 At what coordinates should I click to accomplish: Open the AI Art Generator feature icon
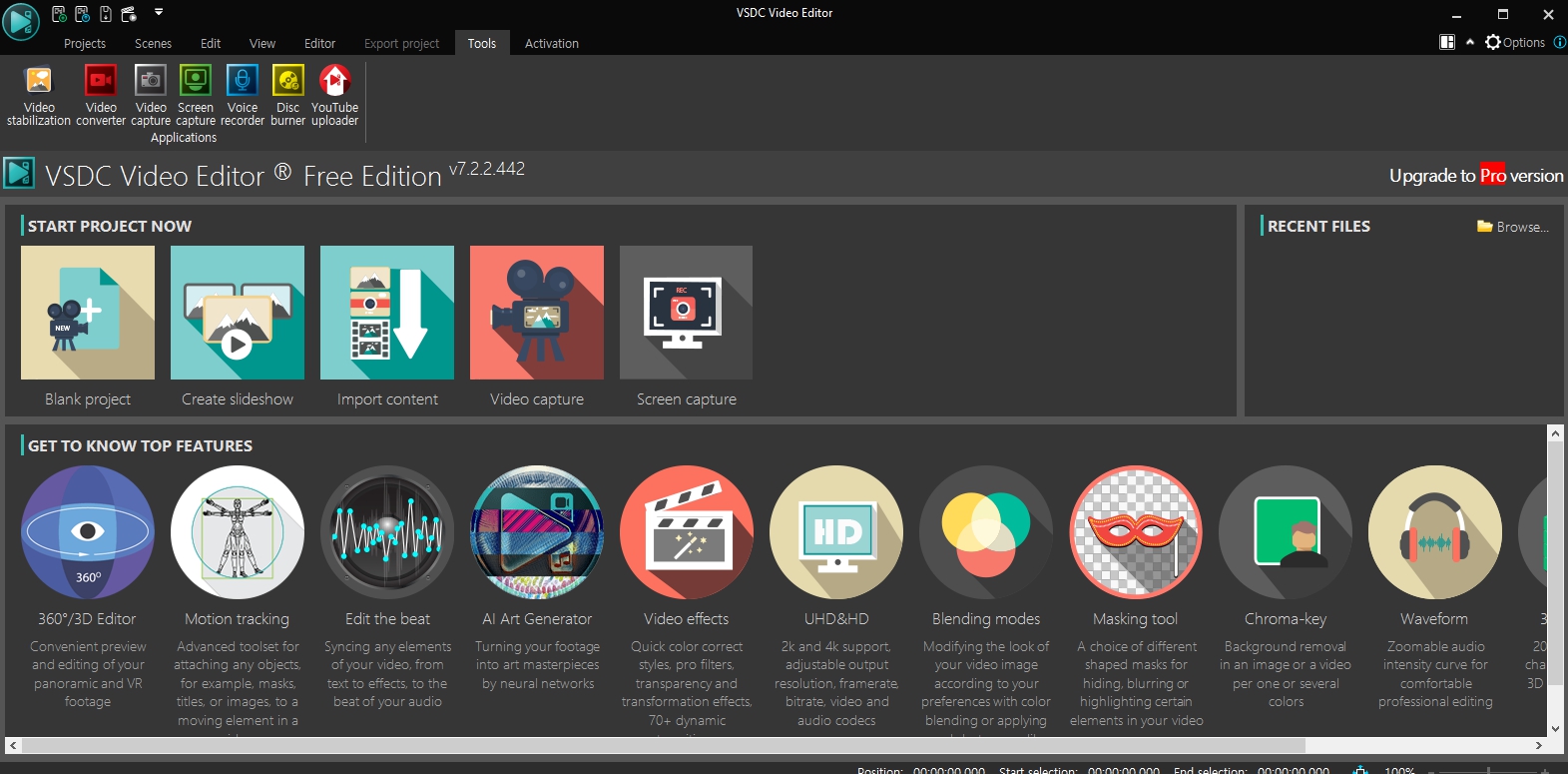click(537, 532)
